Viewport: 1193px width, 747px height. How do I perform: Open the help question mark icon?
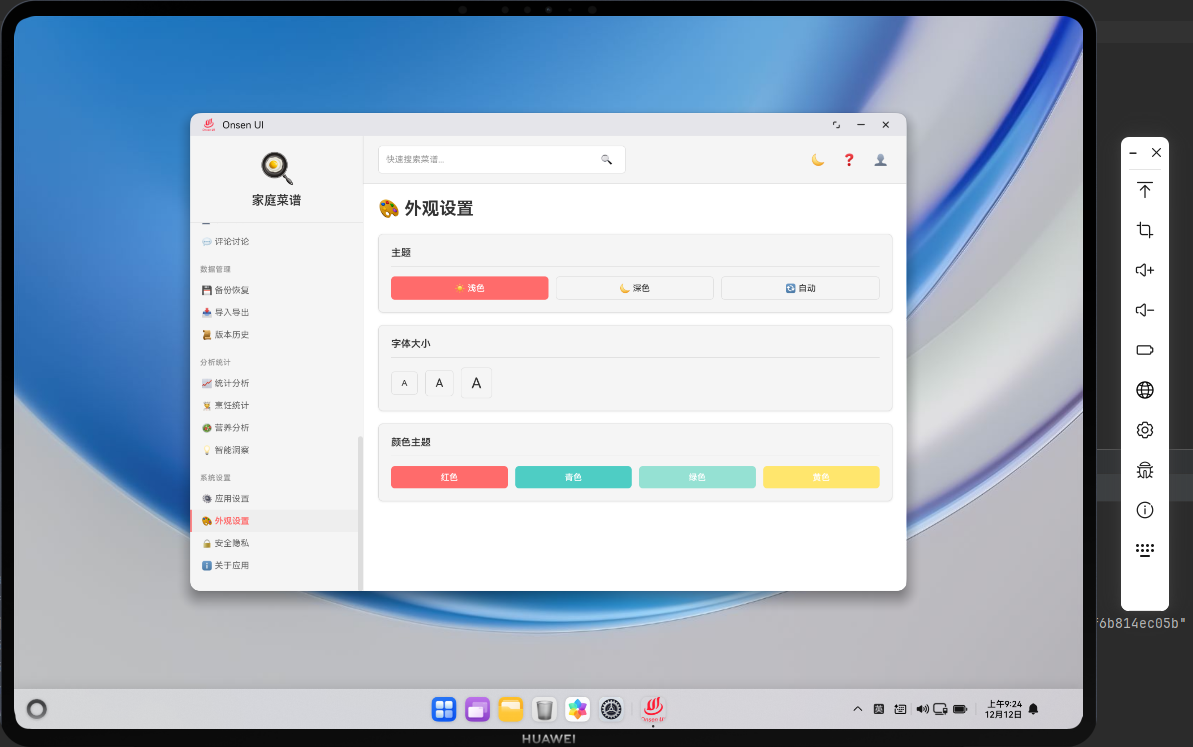(848, 159)
